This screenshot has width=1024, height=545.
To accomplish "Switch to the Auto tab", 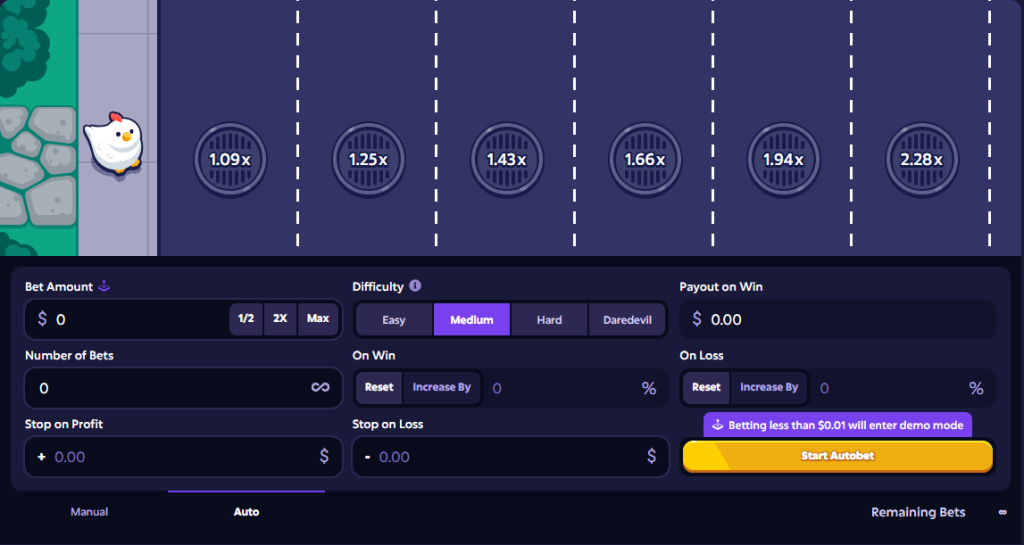I will 246,512.
